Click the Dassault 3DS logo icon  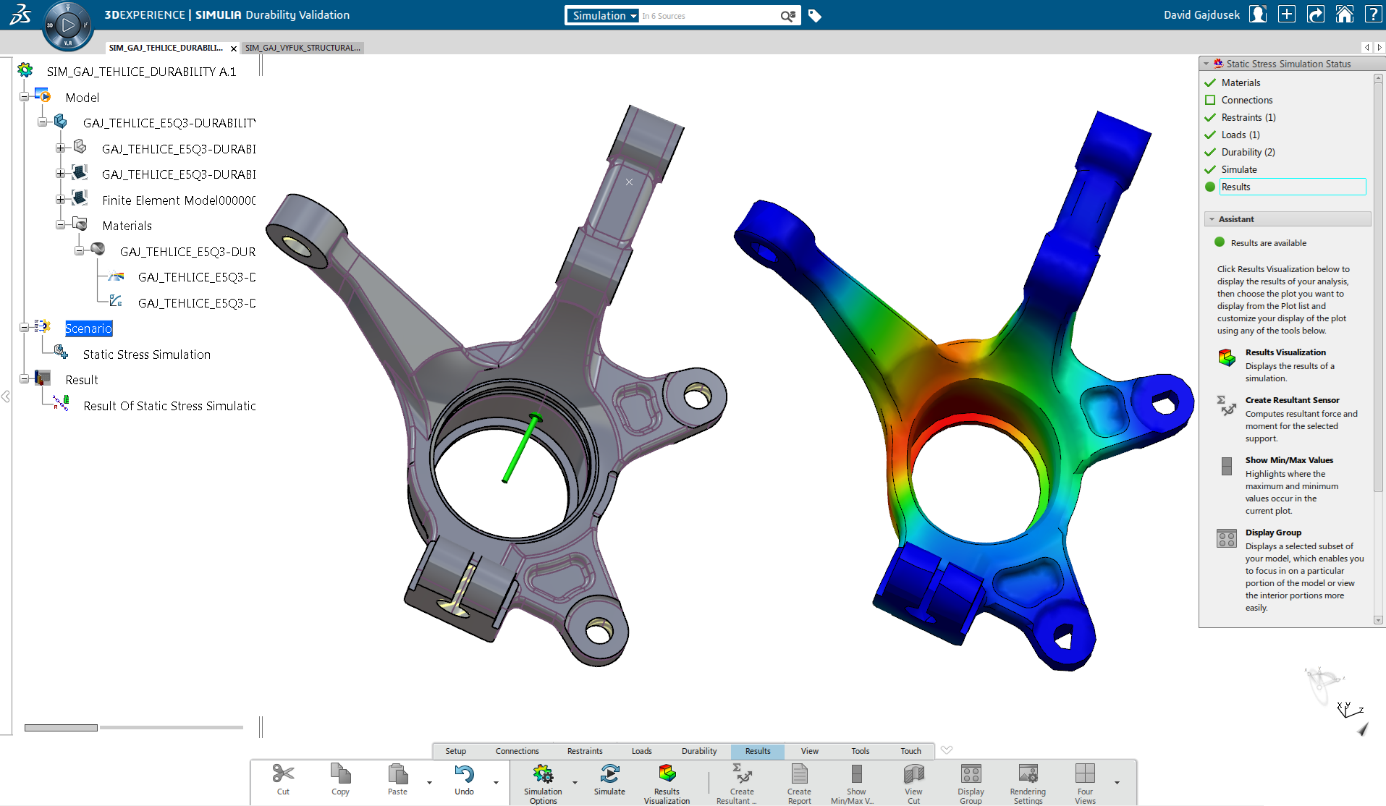[21, 15]
